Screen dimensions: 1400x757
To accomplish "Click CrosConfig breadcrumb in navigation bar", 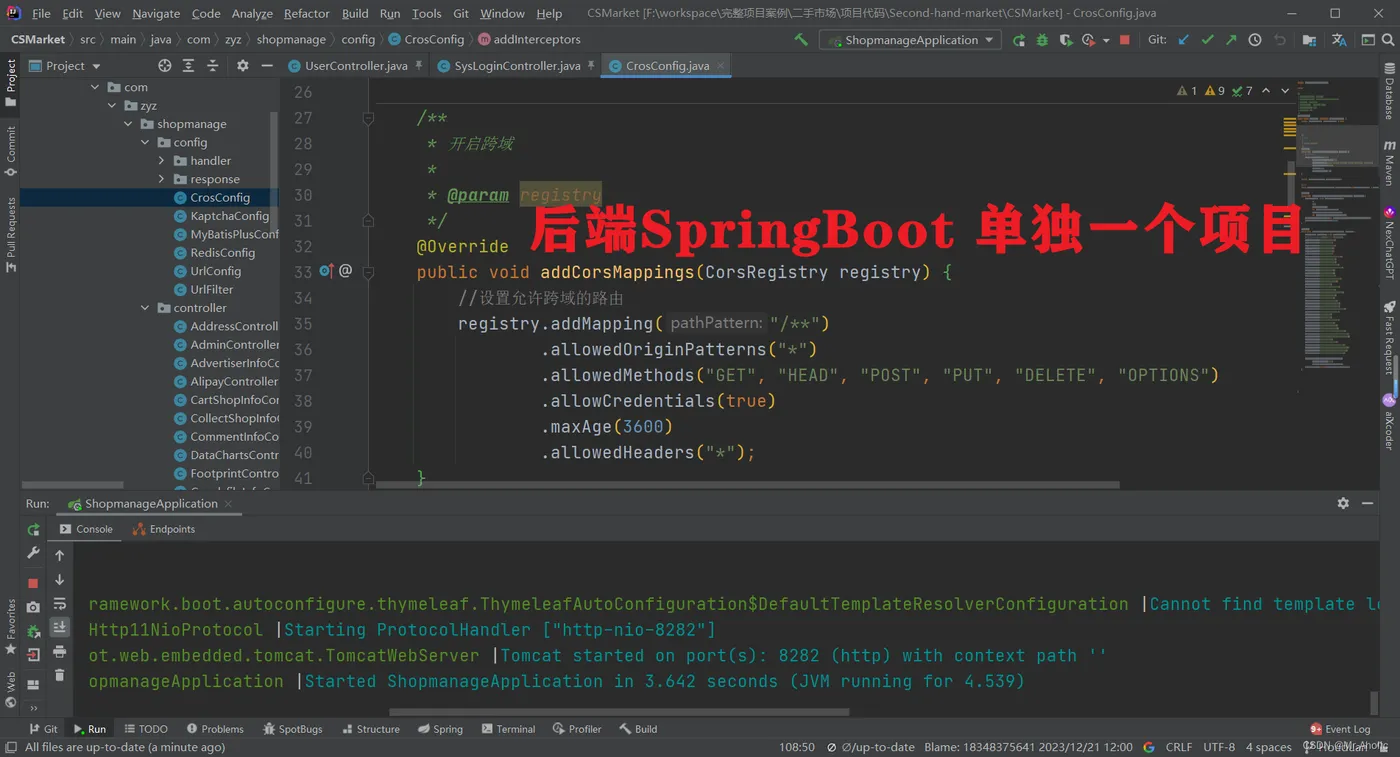I will pos(426,40).
